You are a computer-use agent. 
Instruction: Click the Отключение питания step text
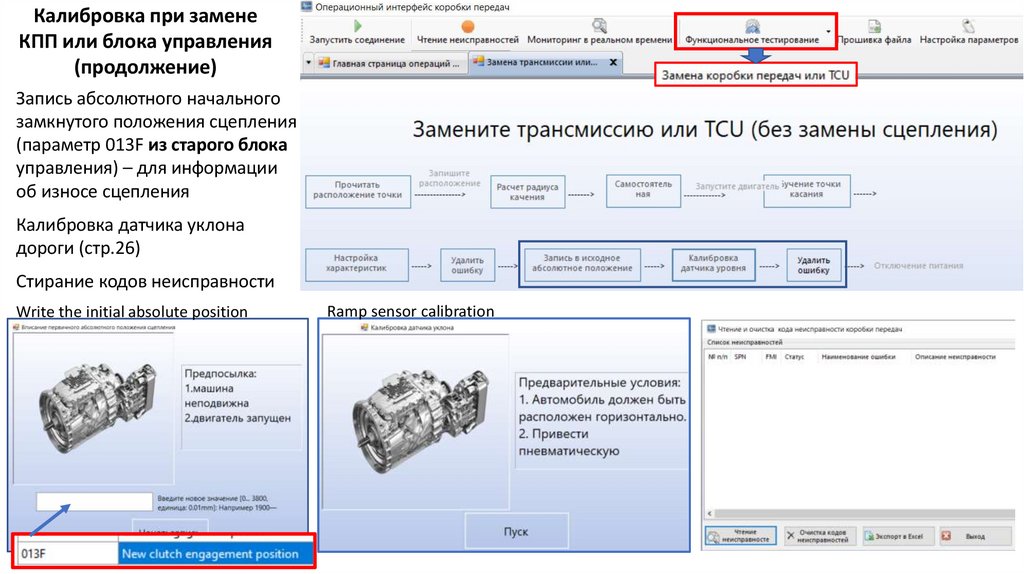click(918, 266)
